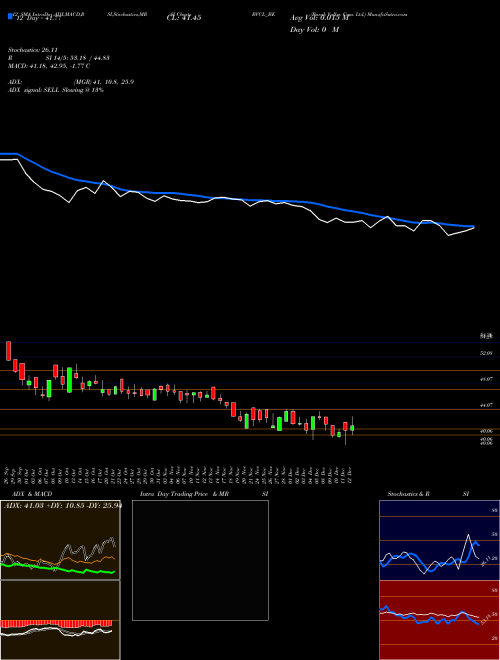This screenshot has height=660, width=500.
Task: Open the ADX line chart panel
Action: 60,540
